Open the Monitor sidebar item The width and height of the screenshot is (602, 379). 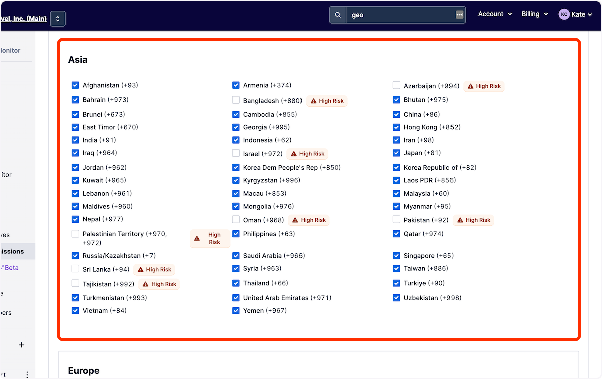(x=11, y=50)
